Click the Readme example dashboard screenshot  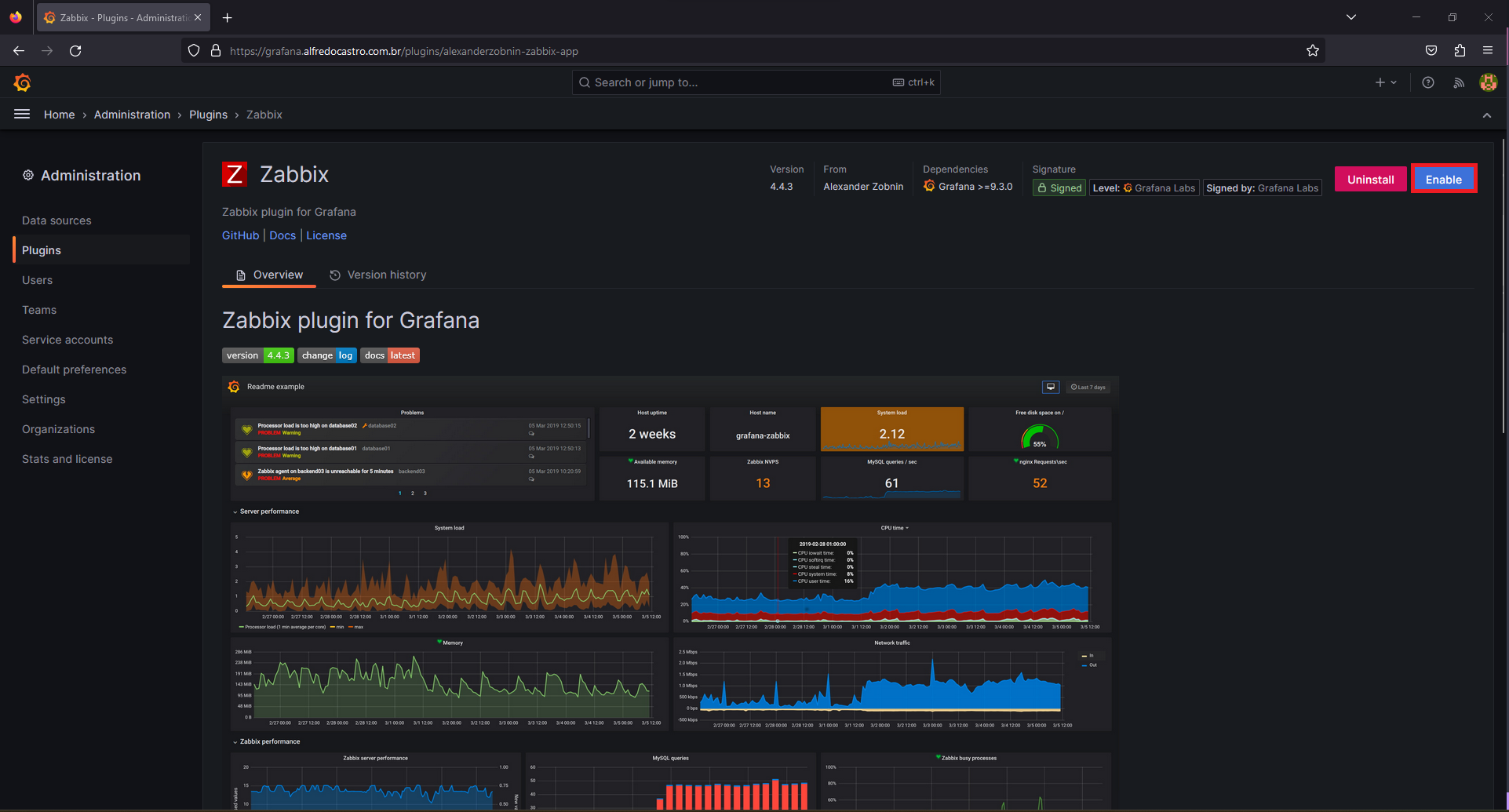[x=671, y=594]
